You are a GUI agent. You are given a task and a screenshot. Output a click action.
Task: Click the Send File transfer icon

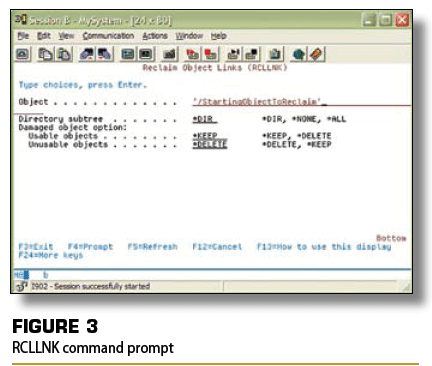click(87, 54)
